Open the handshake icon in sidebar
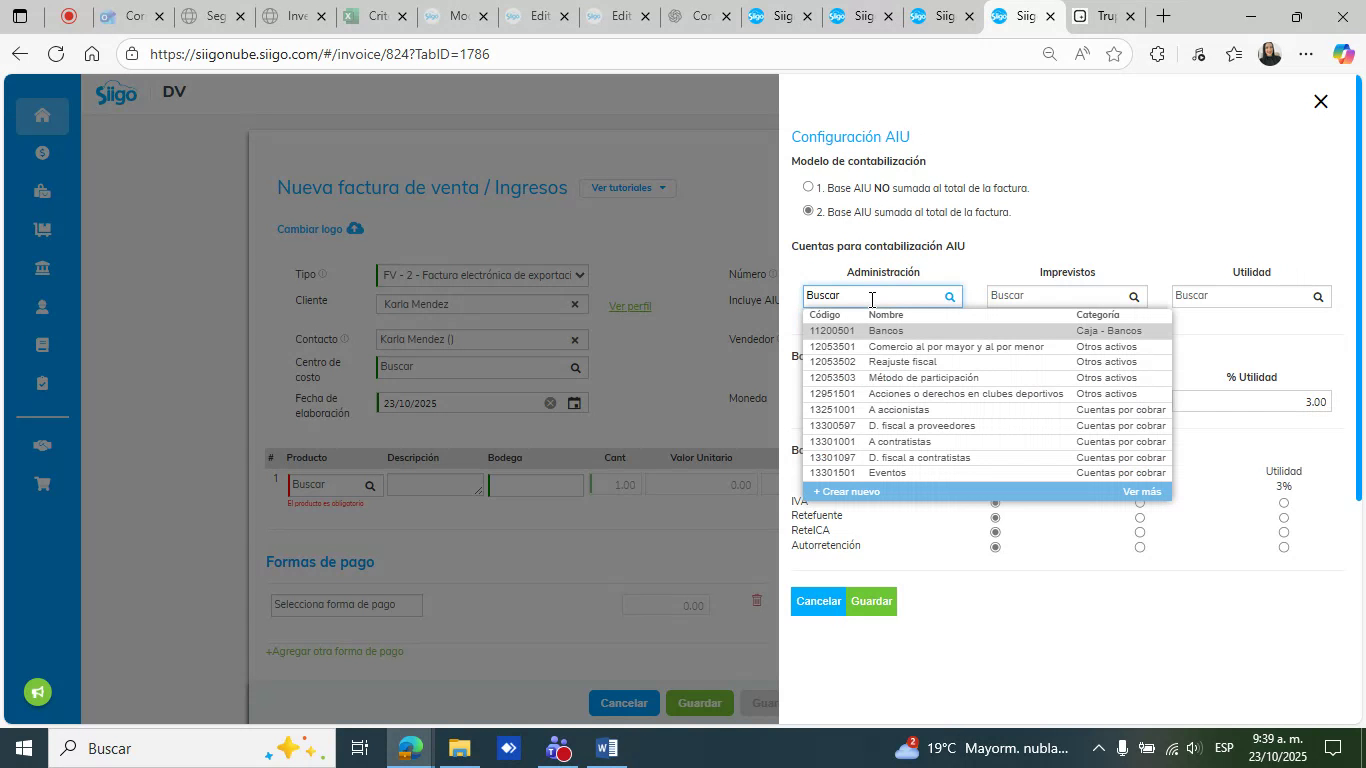The height and width of the screenshot is (768, 1366). point(42,446)
